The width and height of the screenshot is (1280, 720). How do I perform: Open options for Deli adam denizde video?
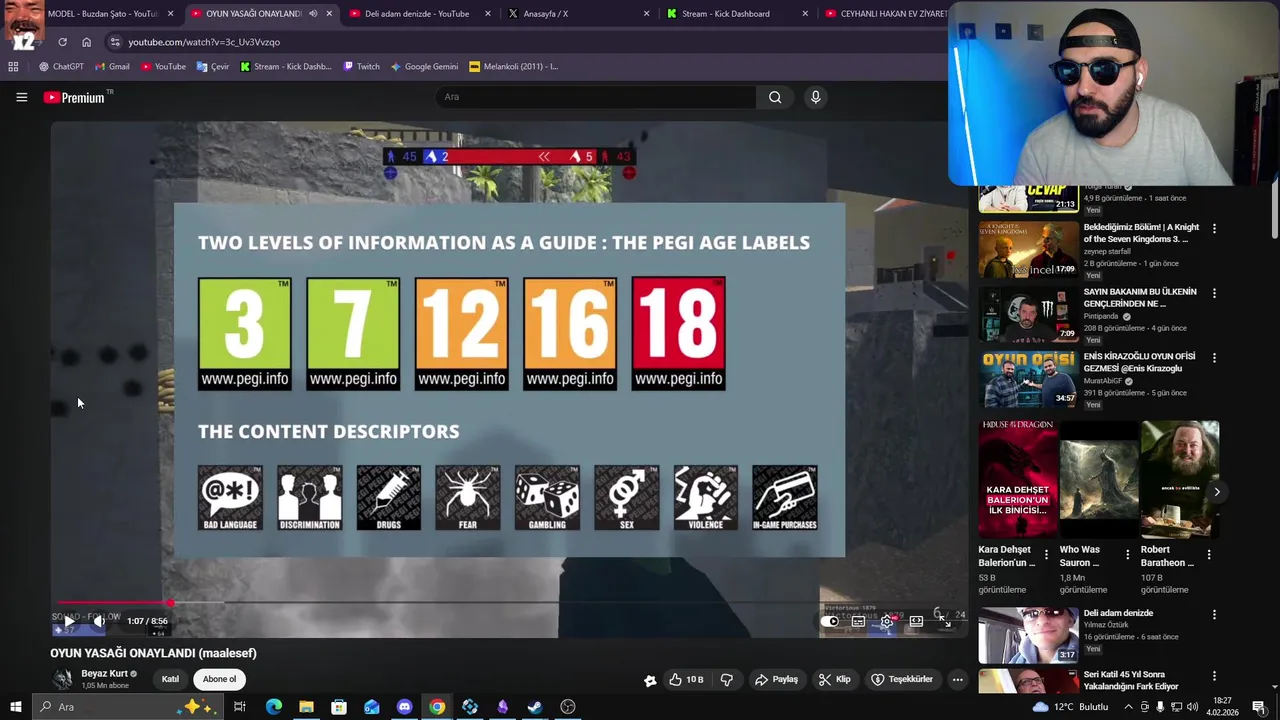coord(1214,615)
